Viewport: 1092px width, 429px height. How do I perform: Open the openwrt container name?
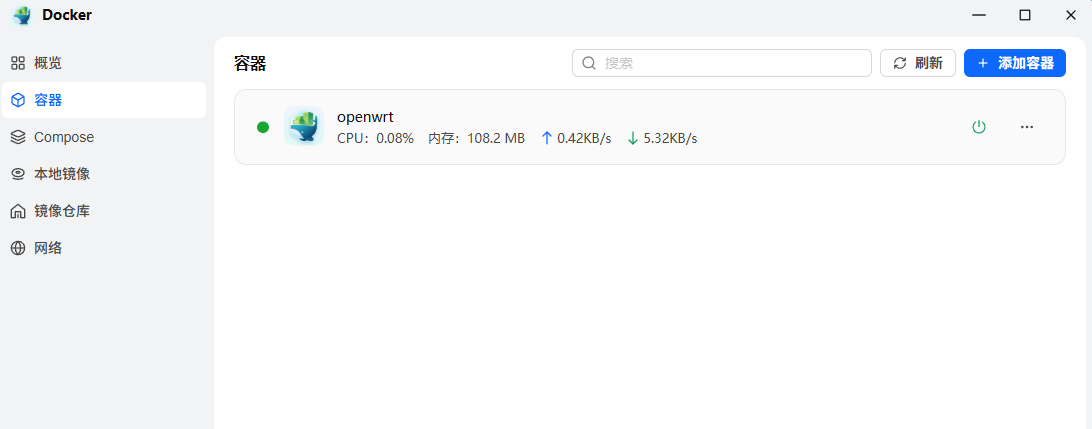pyautogui.click(x=365, y=117)
